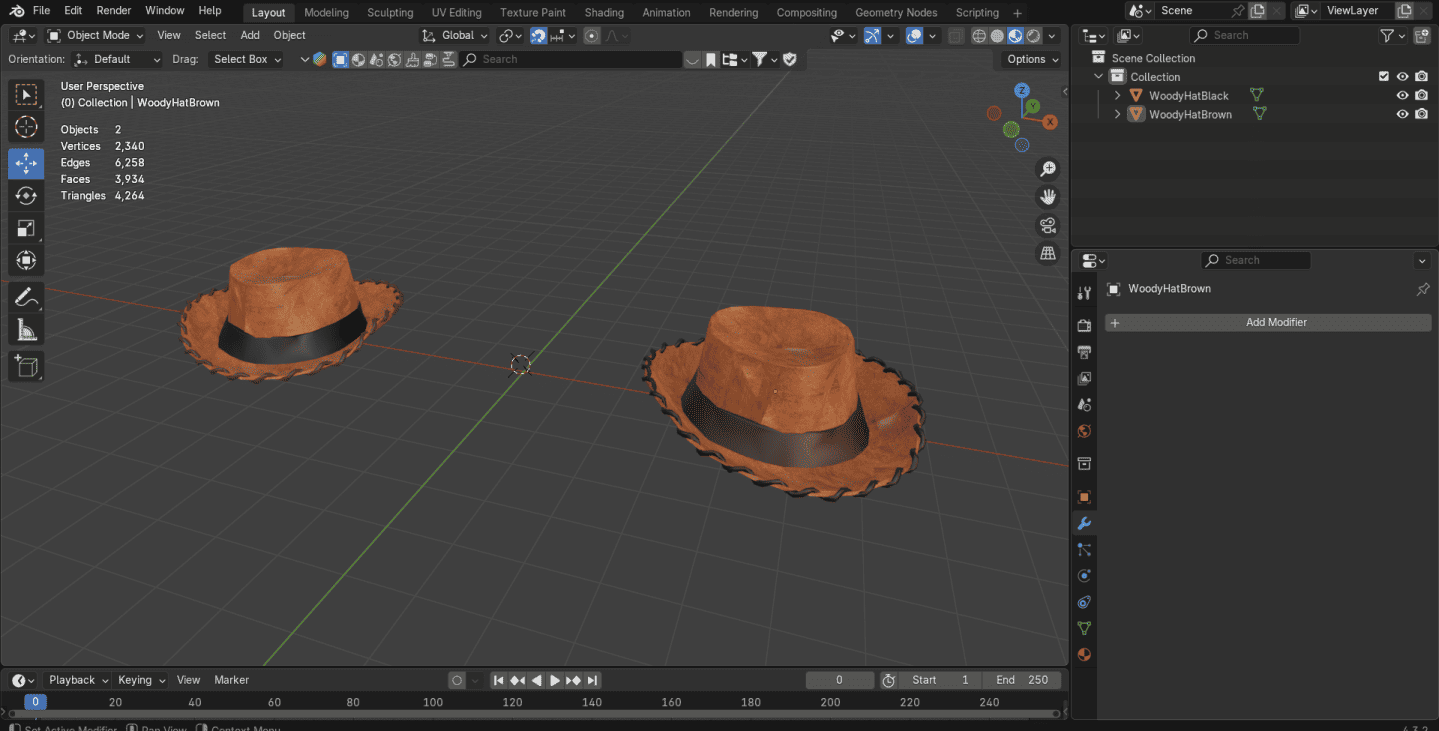Hide WoodyHatBlack in viewport using eye icon
This screenshot has width=1439, height=731.
tap(1402, 96)
